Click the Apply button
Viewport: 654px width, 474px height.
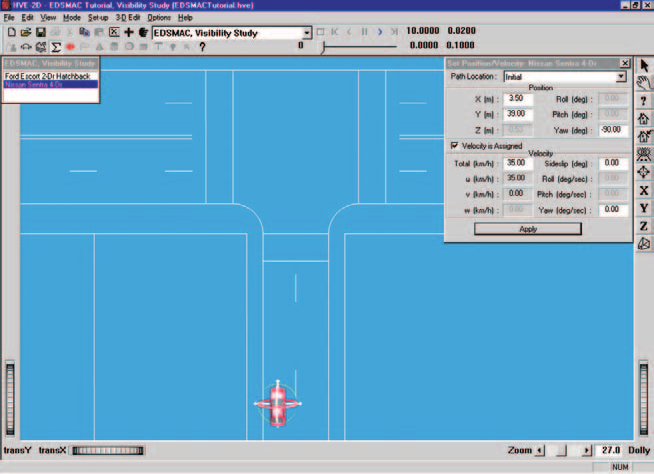[528, 229]
